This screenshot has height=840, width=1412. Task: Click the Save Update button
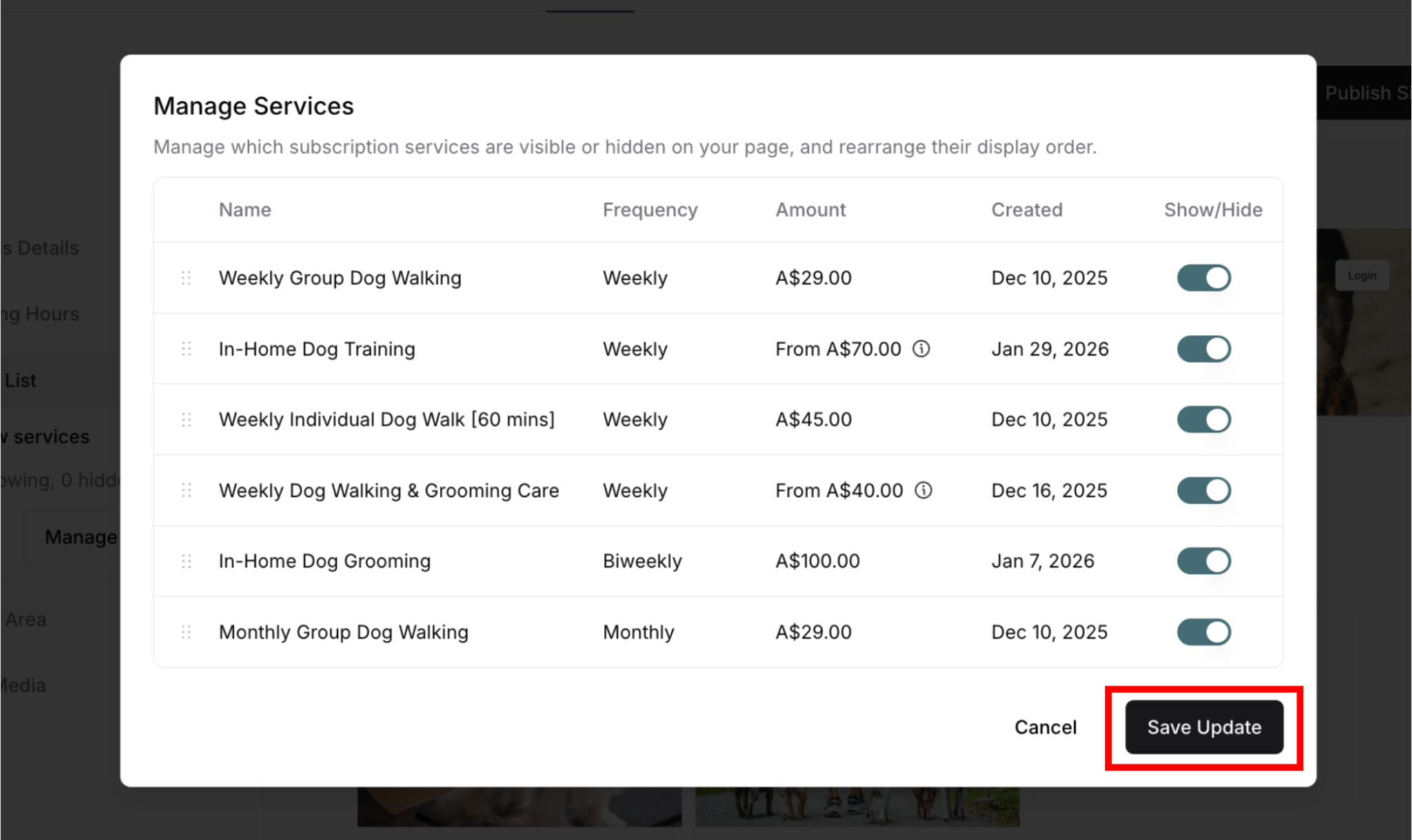click(x=1204, y=727)
